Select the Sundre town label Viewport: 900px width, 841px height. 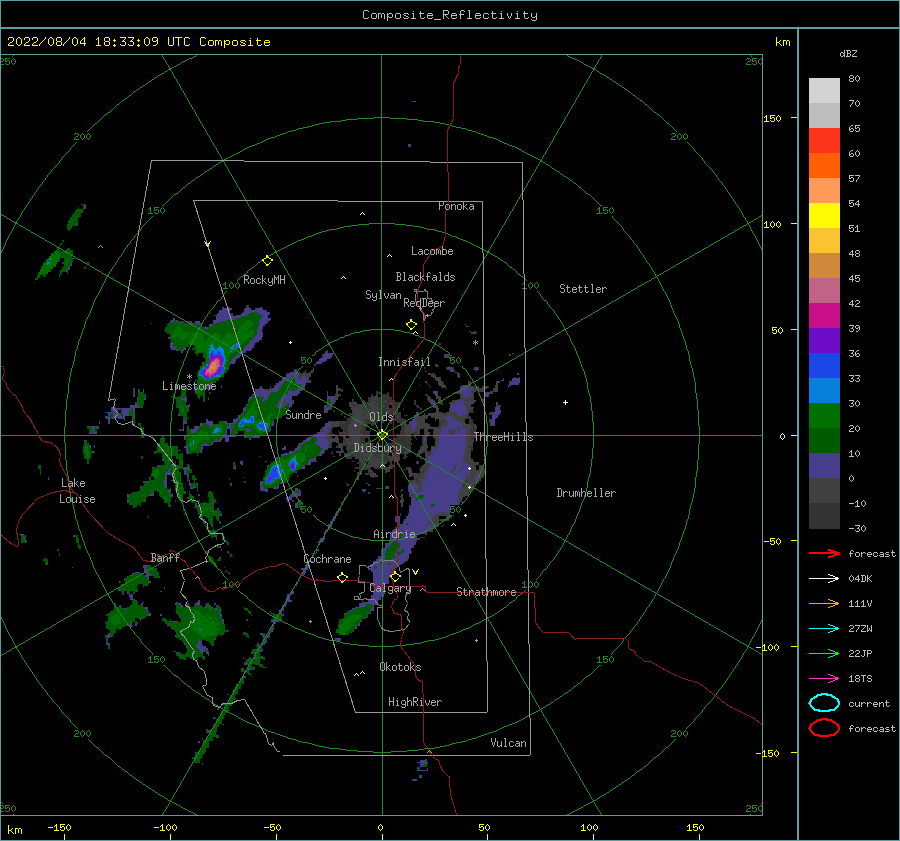tap(303, 415)
